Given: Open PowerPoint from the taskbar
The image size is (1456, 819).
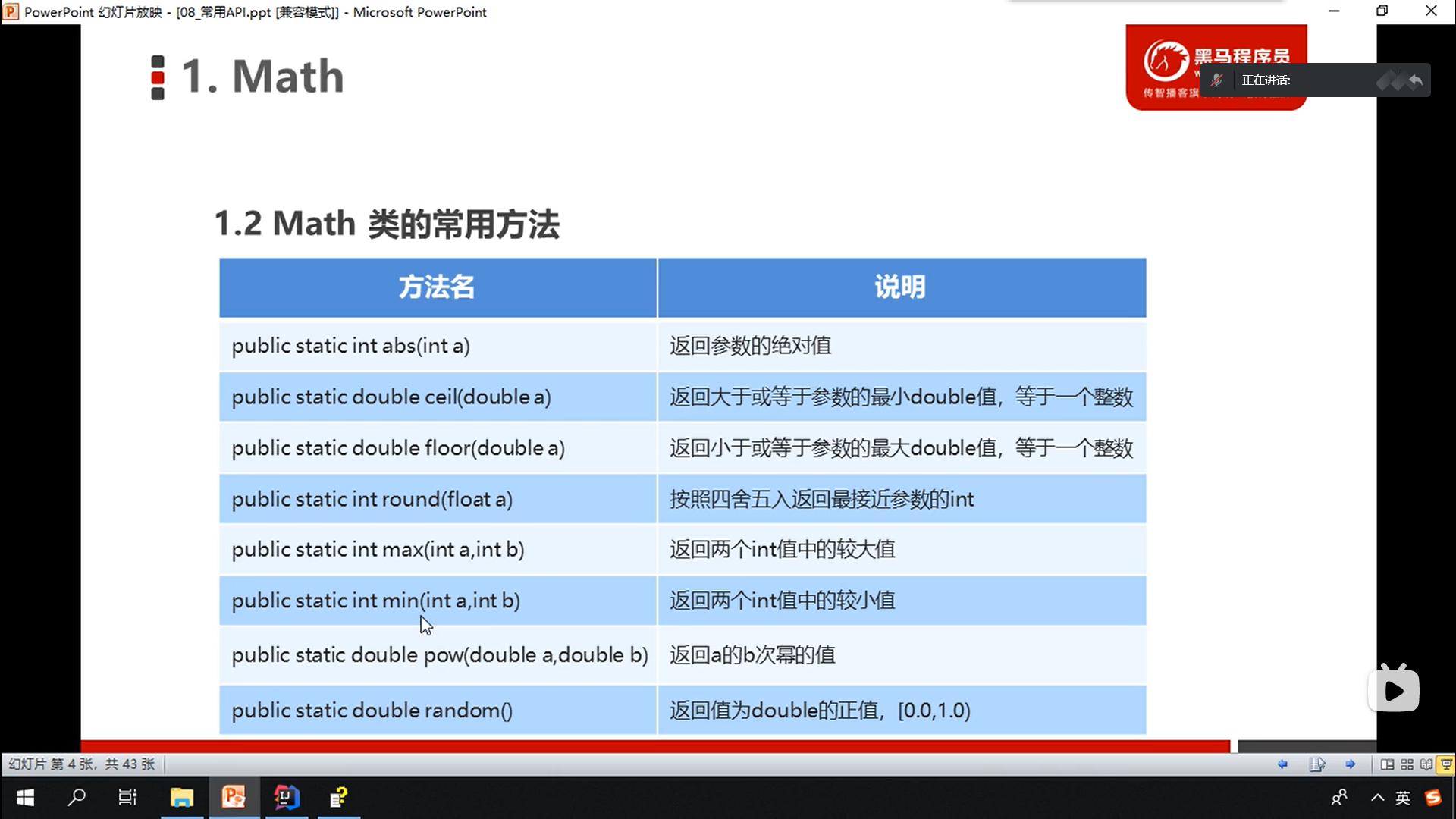Looking at the screenshot, I should 234,797.
